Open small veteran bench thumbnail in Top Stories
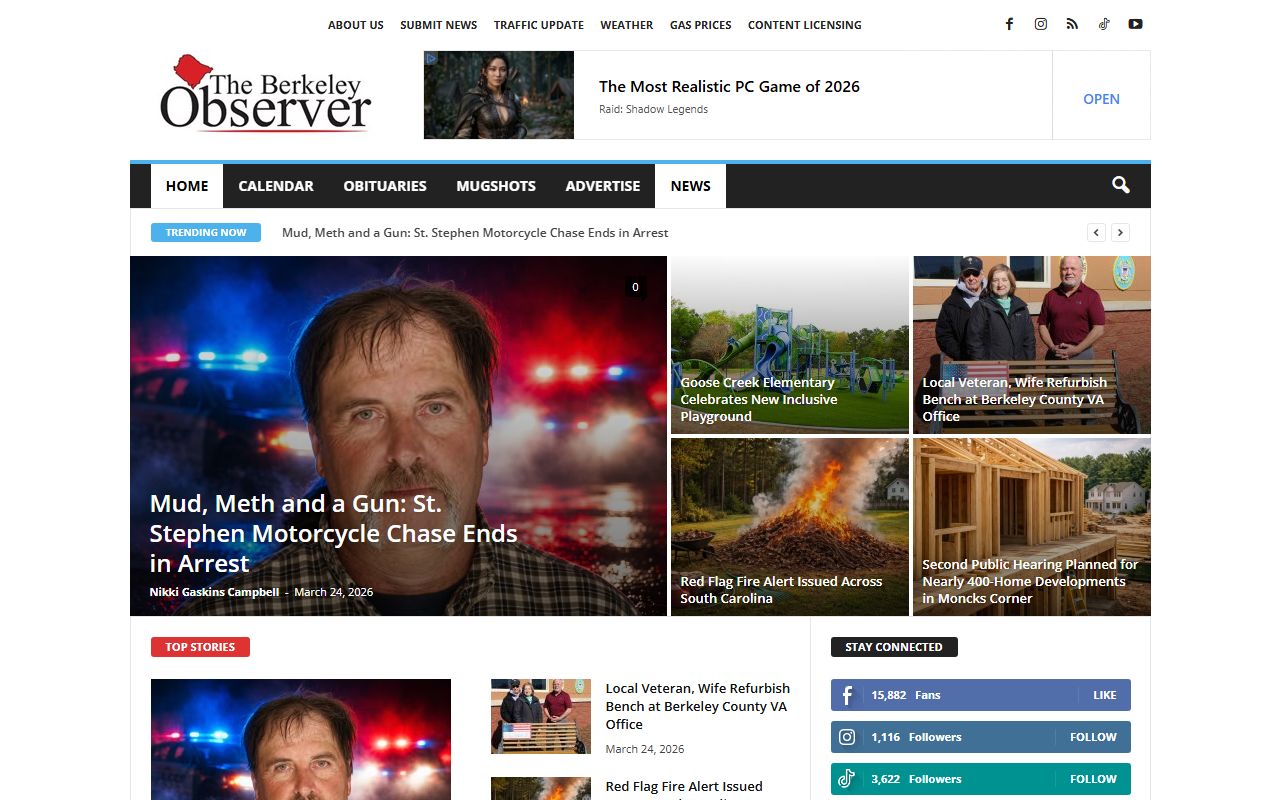Screen dimensions: 1280x800 [541, 716]
